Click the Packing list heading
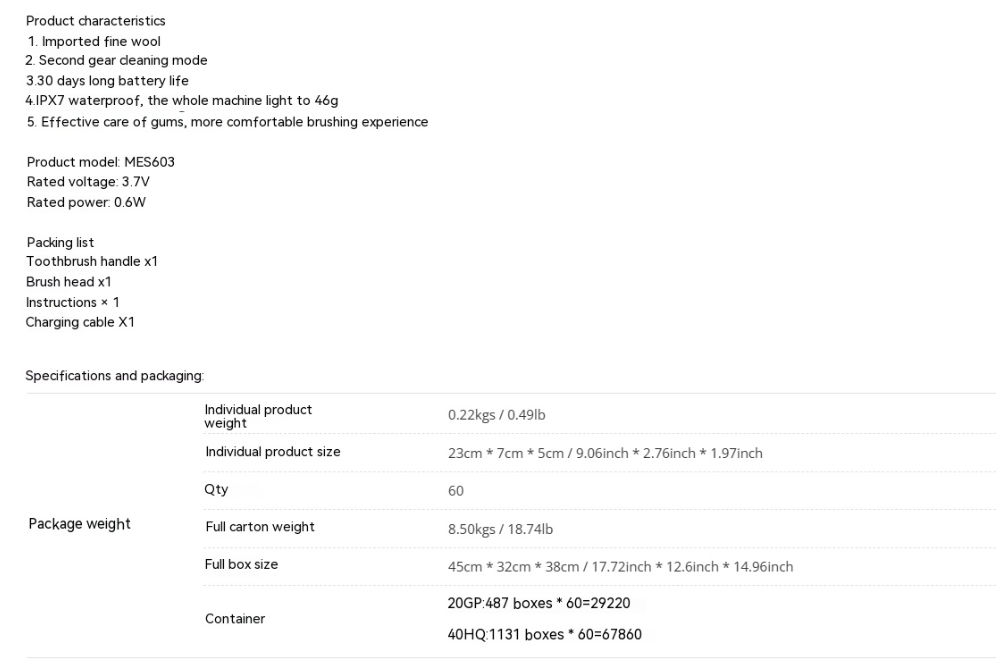The image size is (996, 659). (x=60, y=243)
